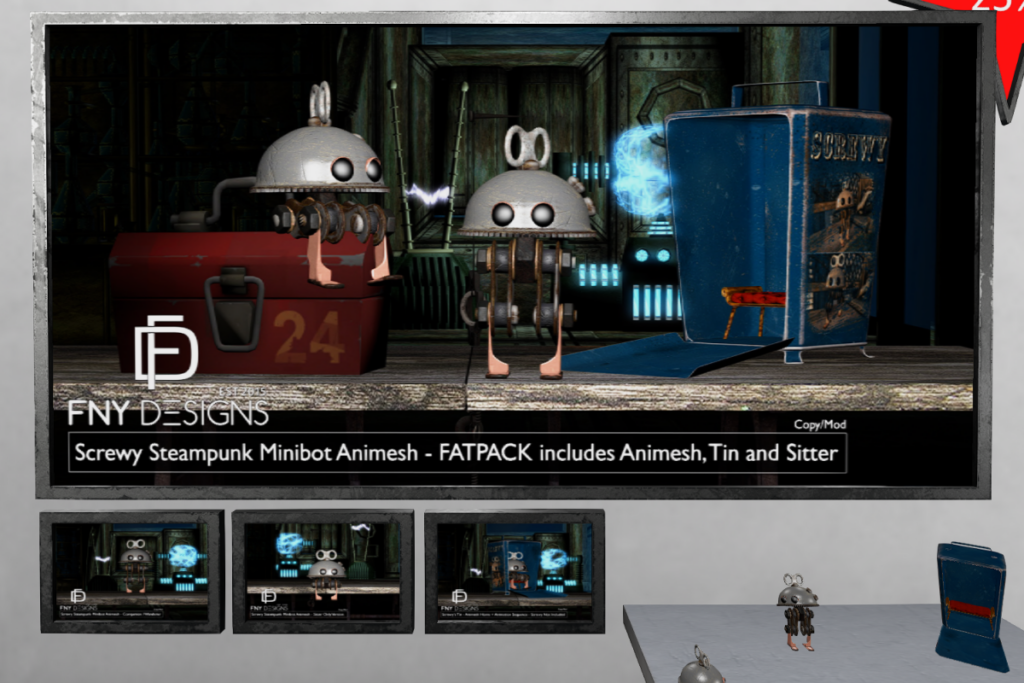Open the Screwy's Tin Animesh Home vendor thumbnail

point(514,572)
